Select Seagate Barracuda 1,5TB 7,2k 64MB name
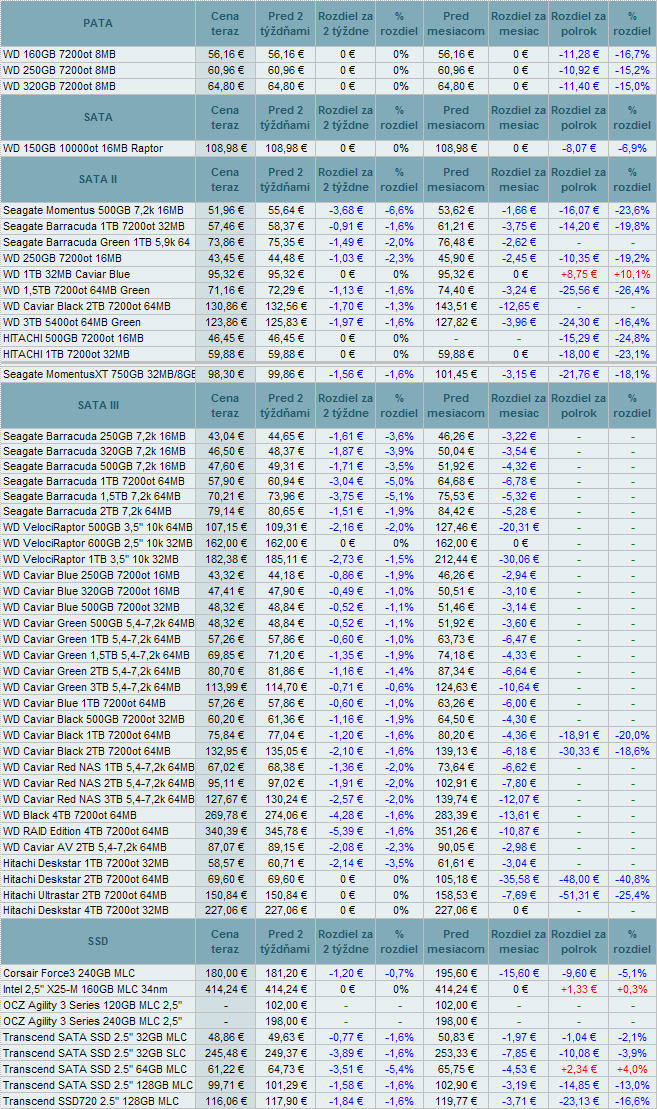Screen dimensions: 657x1109 pyautogui.click(x=91, y=497)
